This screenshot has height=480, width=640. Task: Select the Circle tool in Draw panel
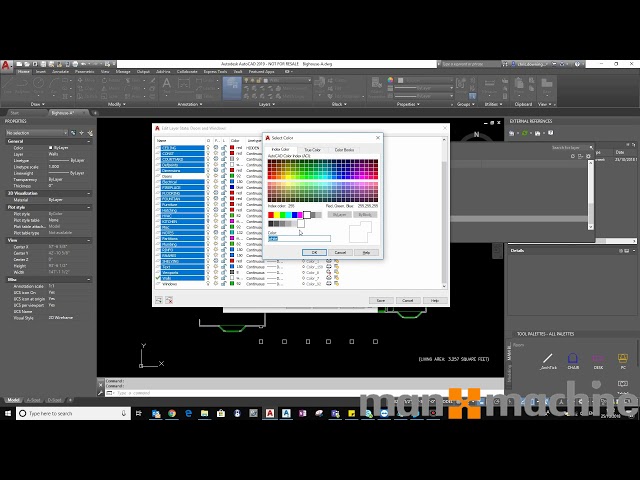point(38,84)
